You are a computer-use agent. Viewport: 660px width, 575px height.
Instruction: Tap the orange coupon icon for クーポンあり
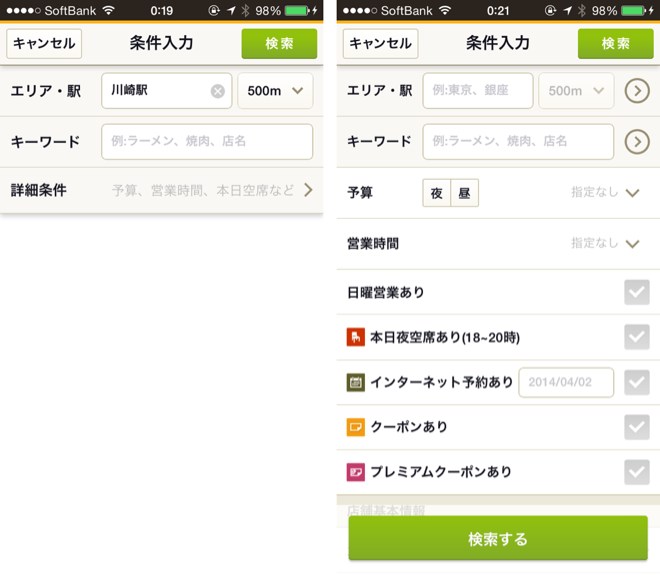(x=356, y=427)
